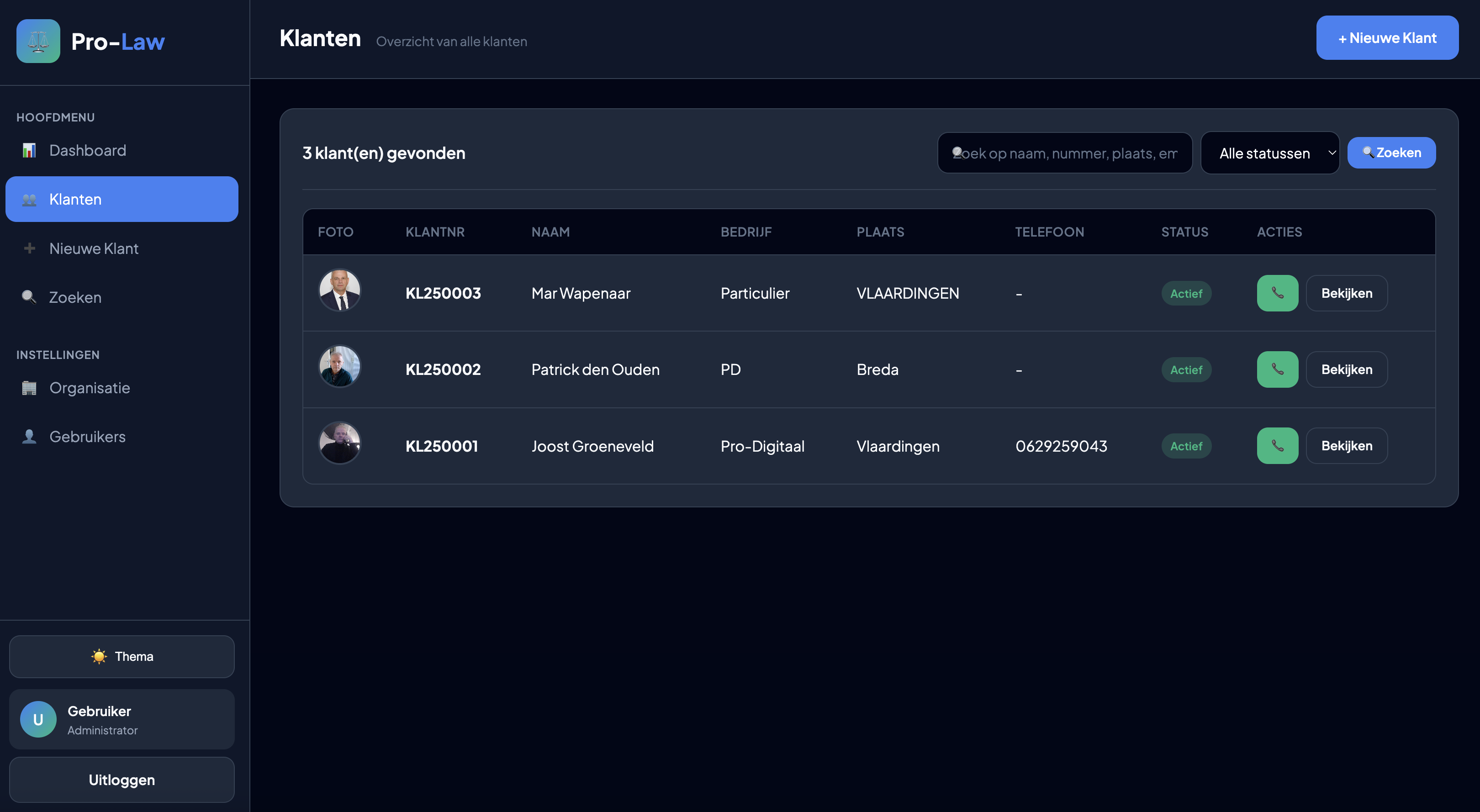View details with Bekijken for KL250003
This screenshot has width=1480, height=812.
pyautogui.click(x=1346, y=293)
